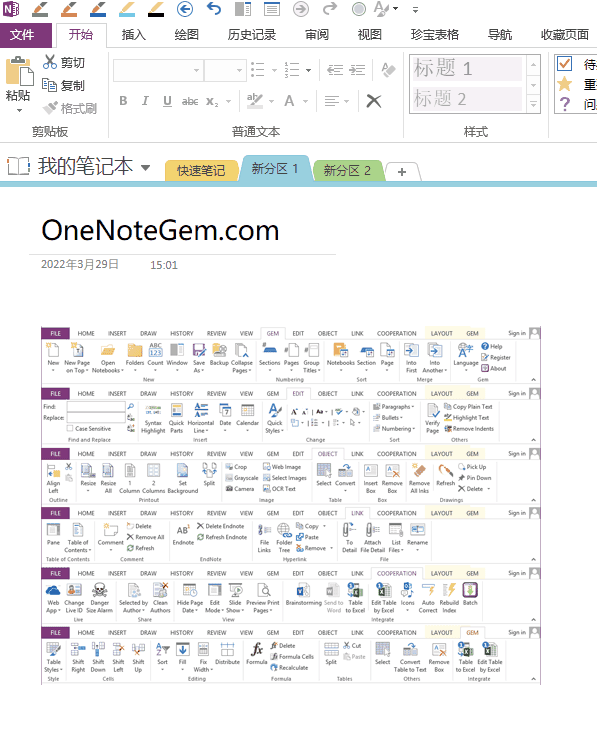
Task: Click the Back arrow button
Action: (x=185, y=9)
